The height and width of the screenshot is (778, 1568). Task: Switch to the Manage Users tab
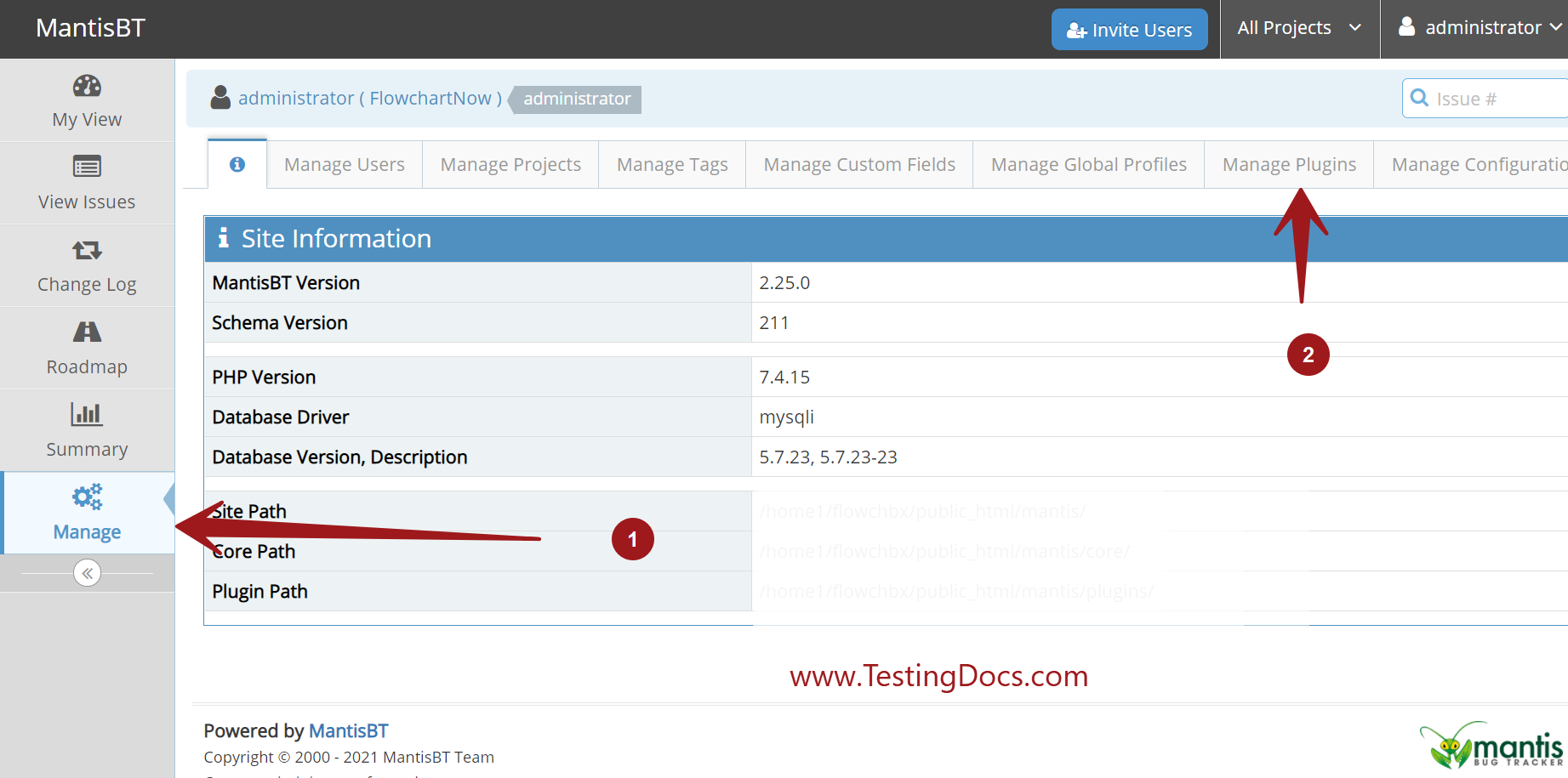click(345, 165)
